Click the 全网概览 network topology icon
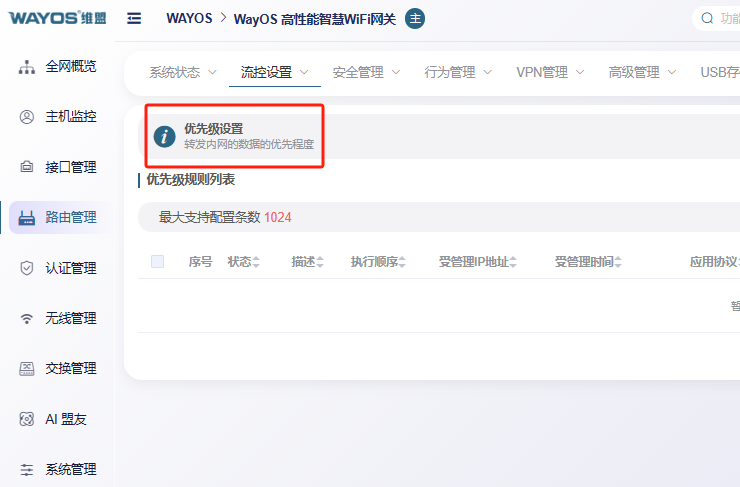740x487 pixels. pyautogui.click(x=26, y=67)
